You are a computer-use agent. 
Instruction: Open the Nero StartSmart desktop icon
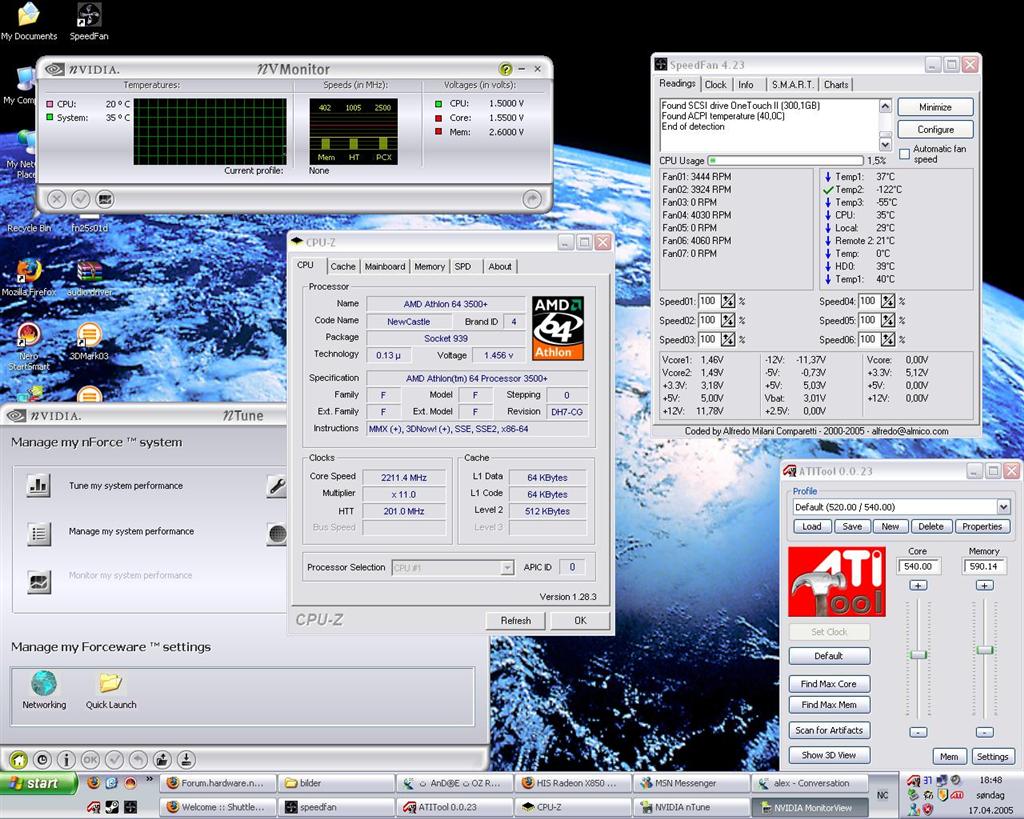click(28, 335)
